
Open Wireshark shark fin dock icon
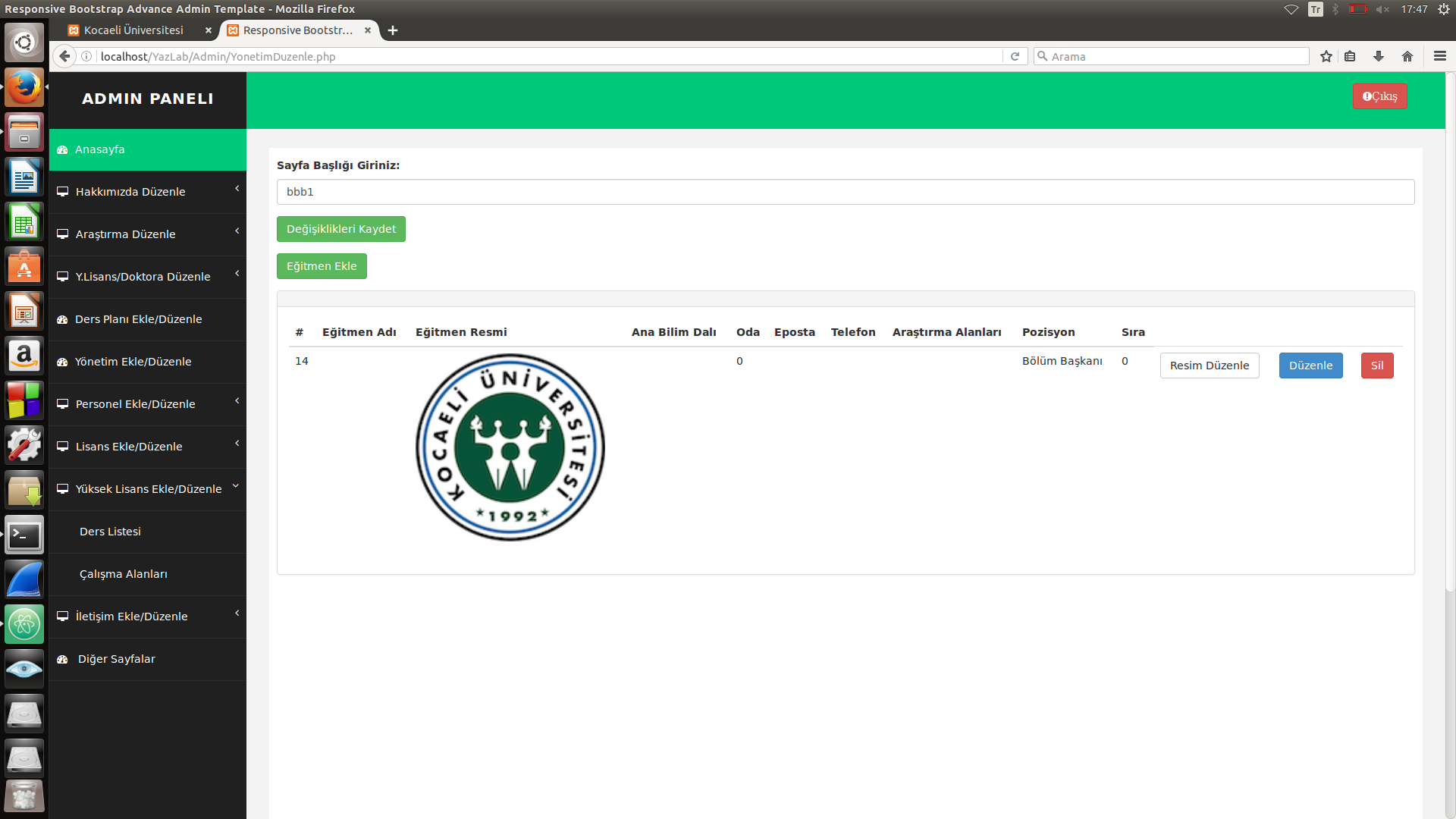point(24,580)
